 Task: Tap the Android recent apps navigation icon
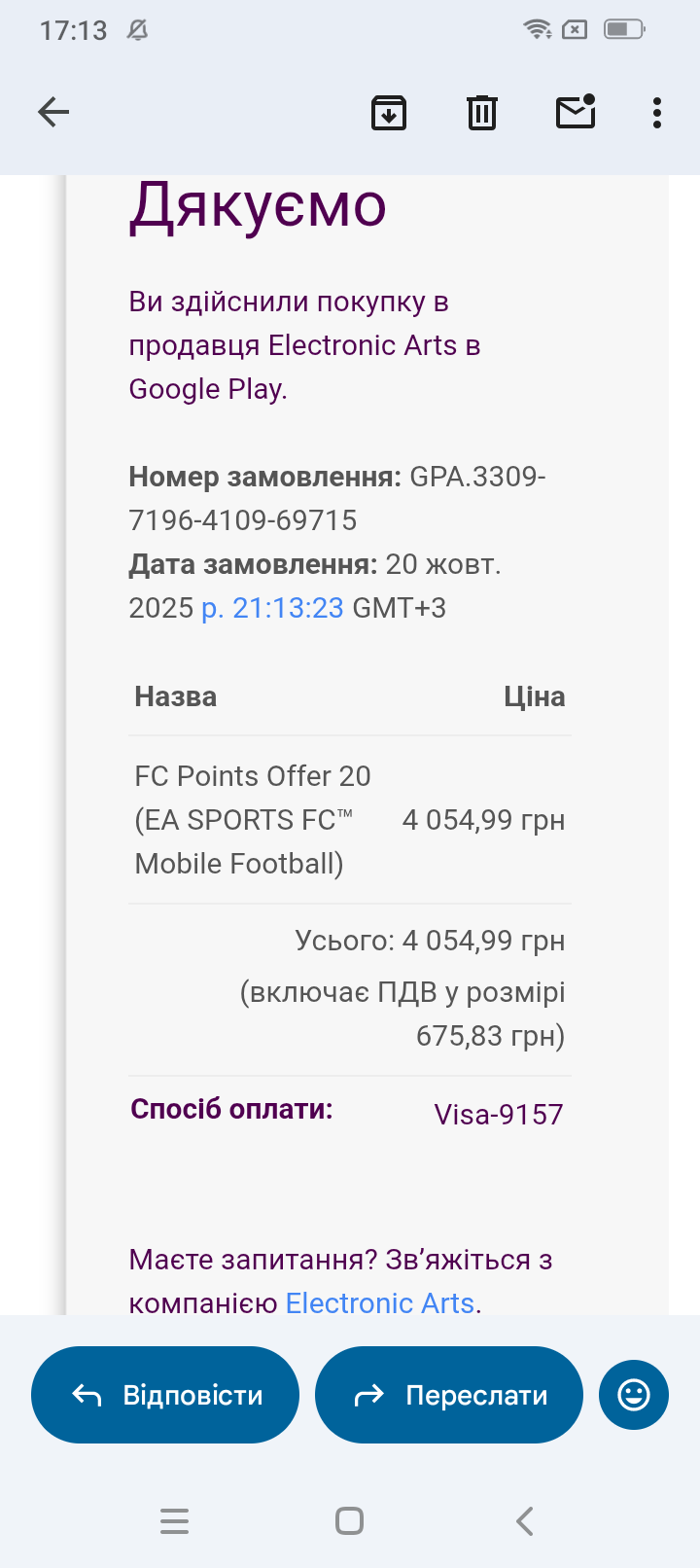tap(175, 1520)
